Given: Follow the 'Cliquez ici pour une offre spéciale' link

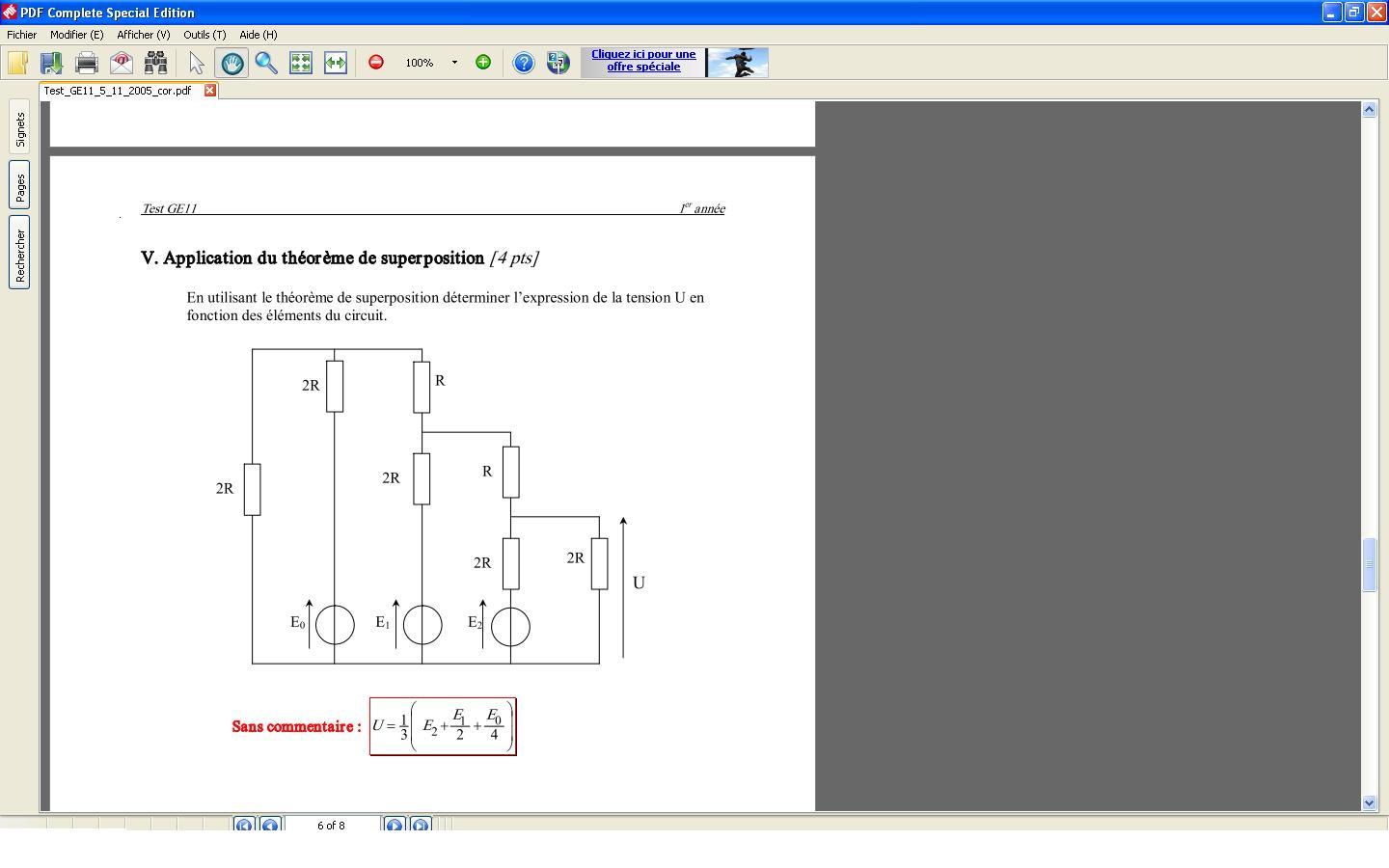Looking at the screenshot, I should pos(643,61).
